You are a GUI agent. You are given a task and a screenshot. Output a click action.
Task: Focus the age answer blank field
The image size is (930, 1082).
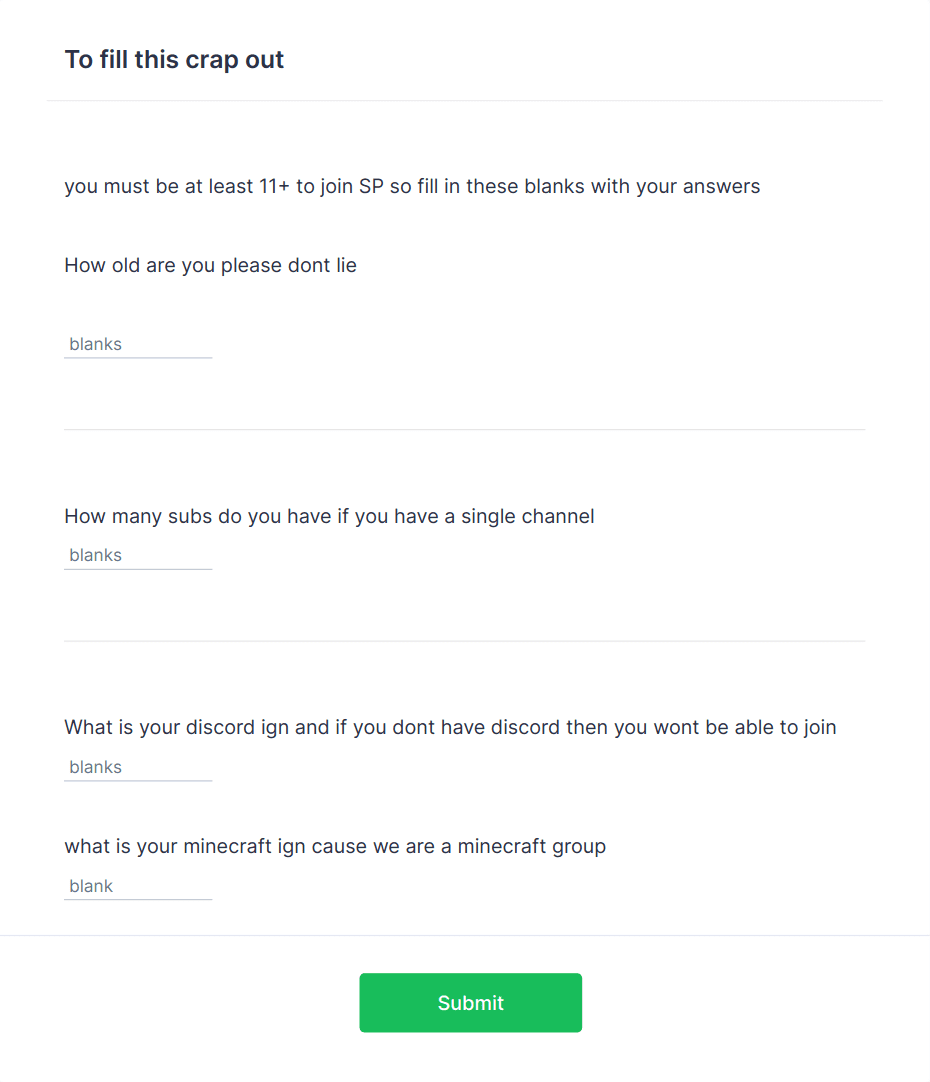coord(138,344)
